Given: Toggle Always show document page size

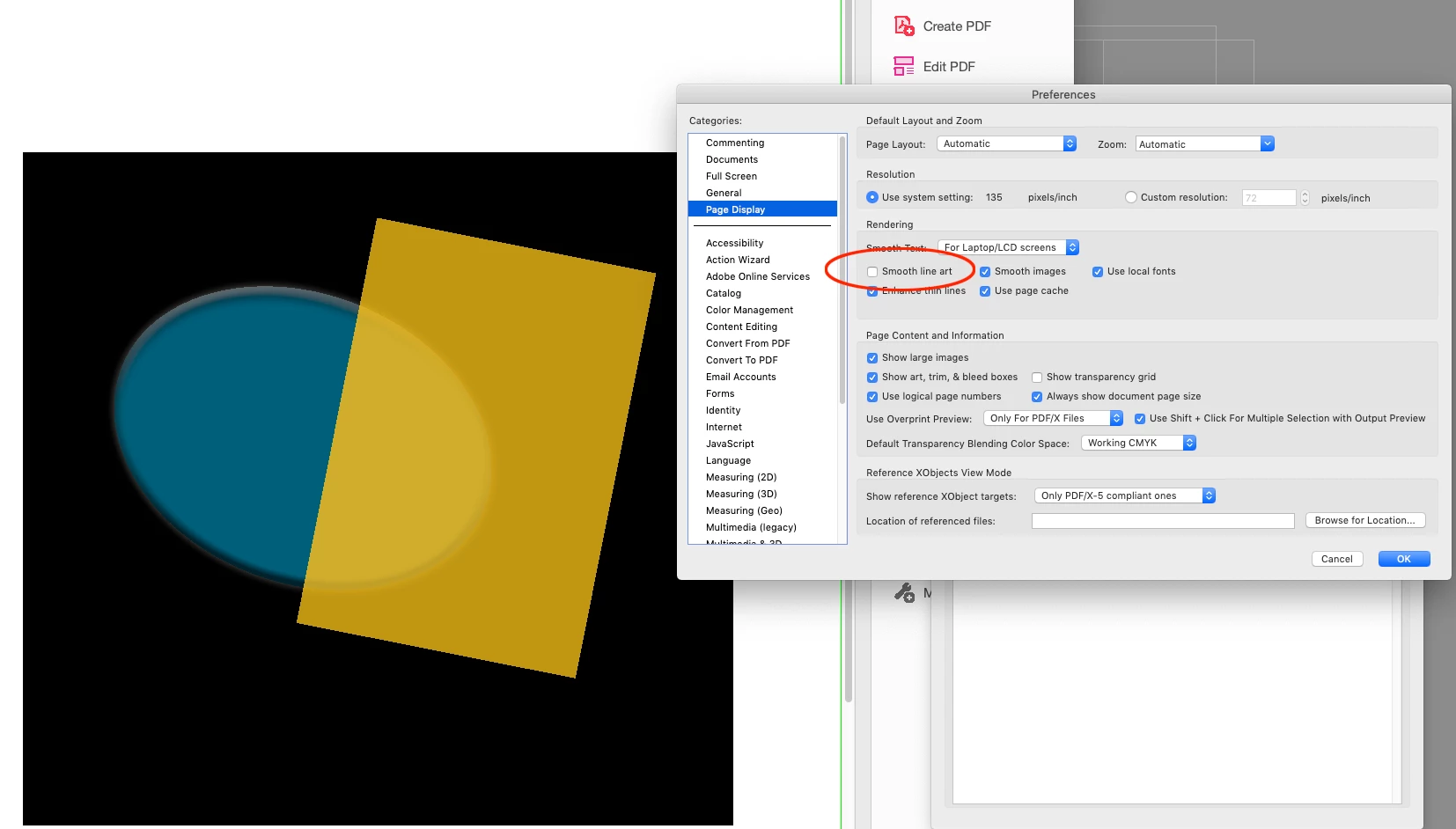Looking at the screenshot, I should 1037,397.
